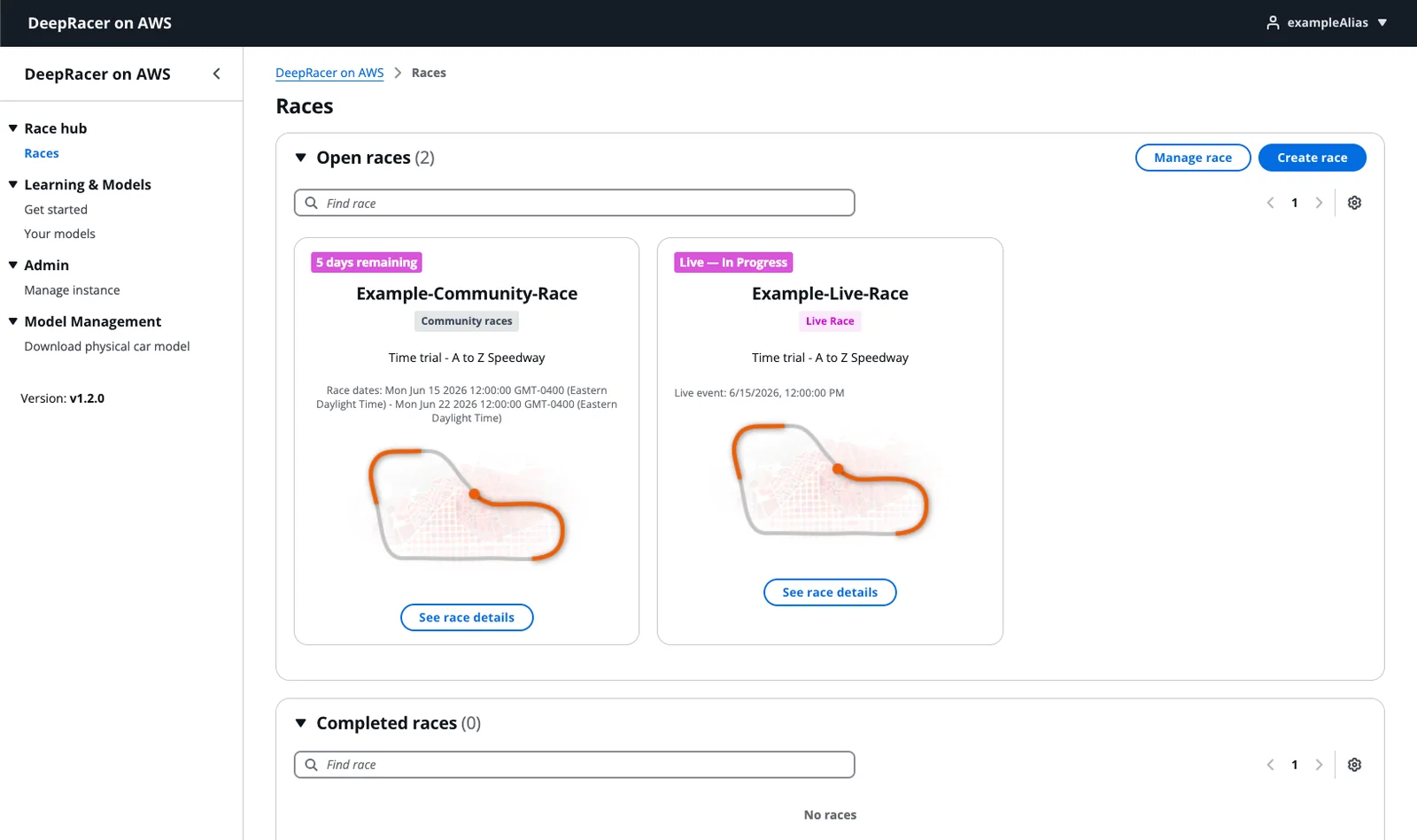
Task: Open Manage instance page
Action: (x=72, y=290)
